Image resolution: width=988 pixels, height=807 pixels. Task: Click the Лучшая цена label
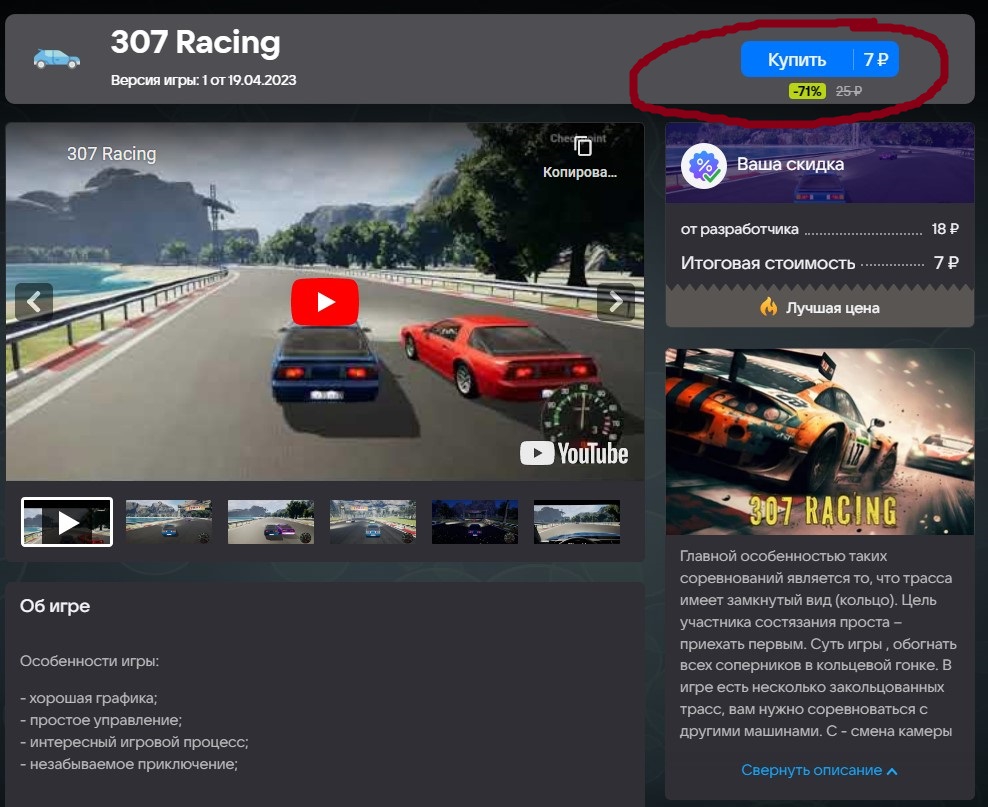tap(832, 308)
